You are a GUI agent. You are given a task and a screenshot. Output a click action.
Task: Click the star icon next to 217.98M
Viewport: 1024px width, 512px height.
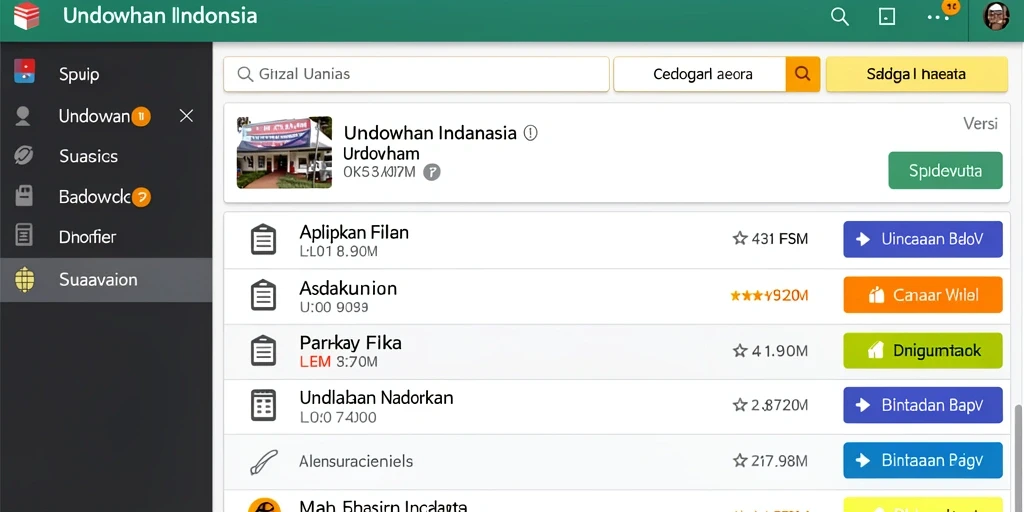(x=740, y=460)
